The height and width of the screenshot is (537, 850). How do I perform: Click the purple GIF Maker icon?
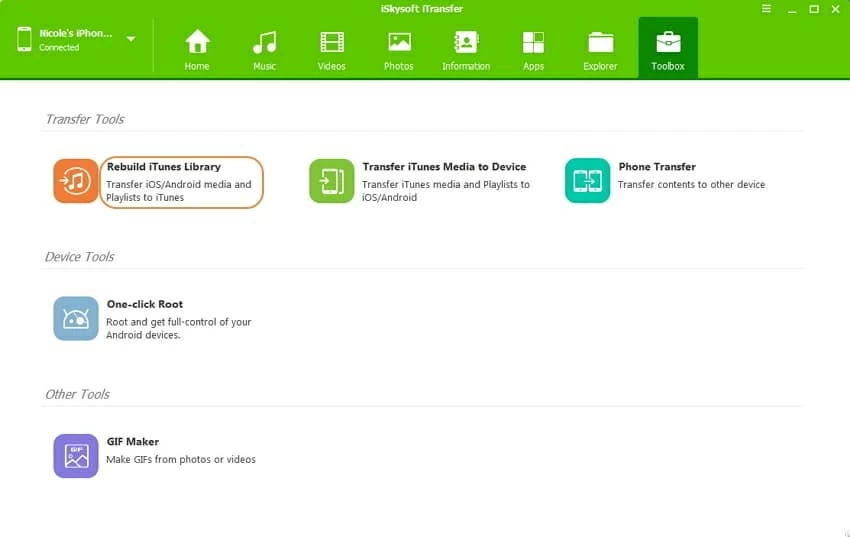click(x=76, y=456)
